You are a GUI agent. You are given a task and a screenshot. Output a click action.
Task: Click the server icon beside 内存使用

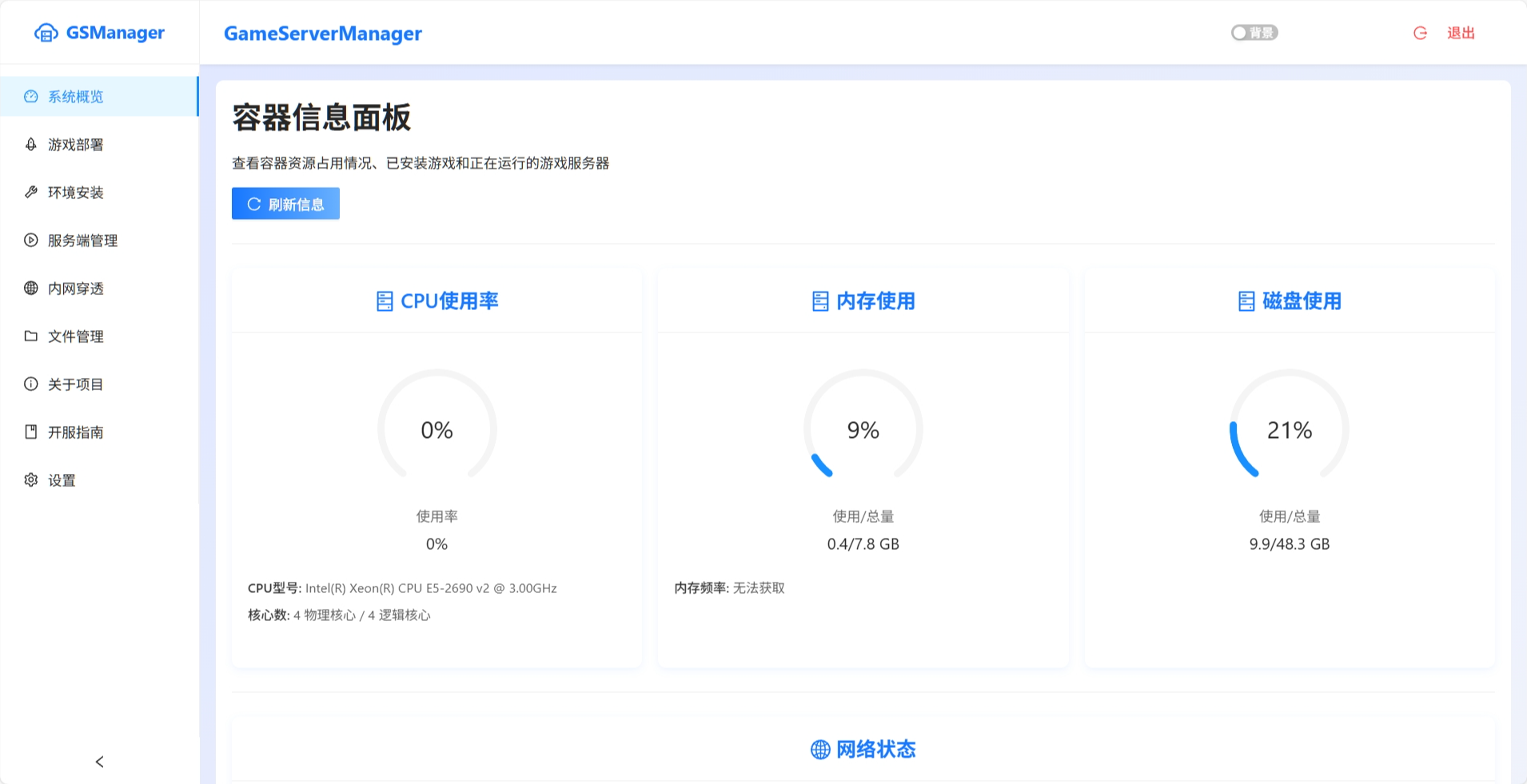pos(820,301)
